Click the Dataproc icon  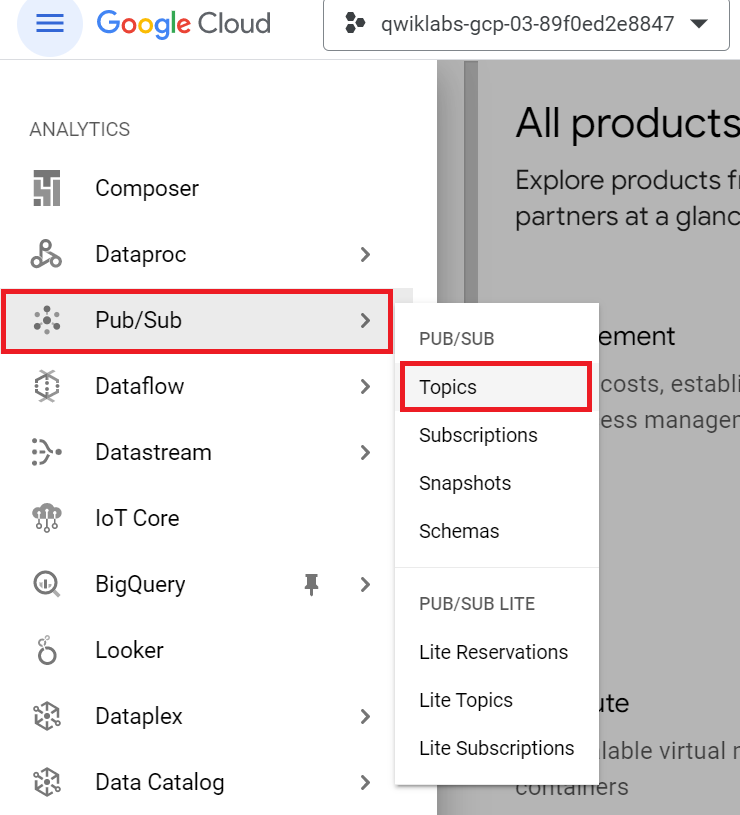(x=47, y=254)
